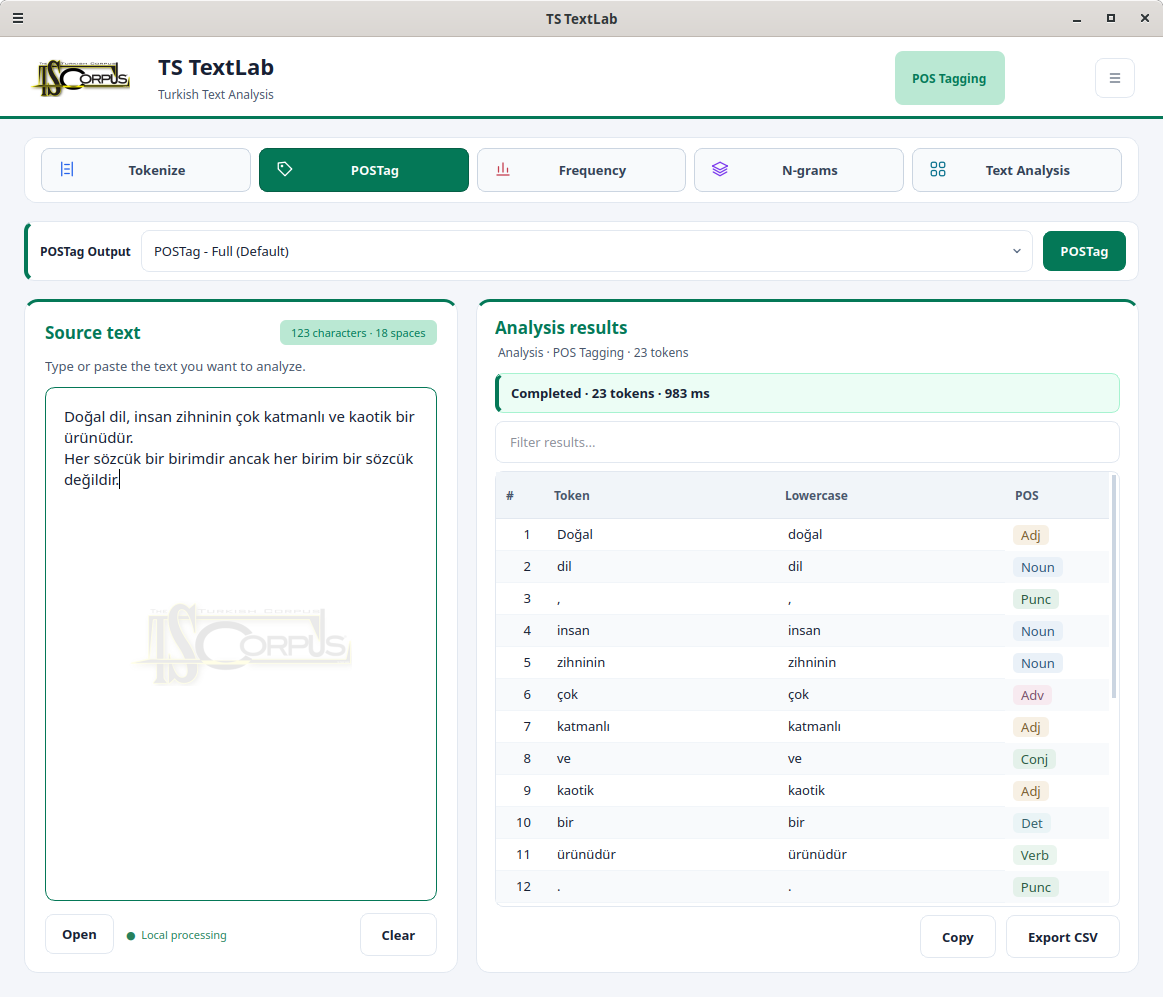The image size is (1163, 997).
Task: Switch to the Tokenize tab
Action: 145,170
